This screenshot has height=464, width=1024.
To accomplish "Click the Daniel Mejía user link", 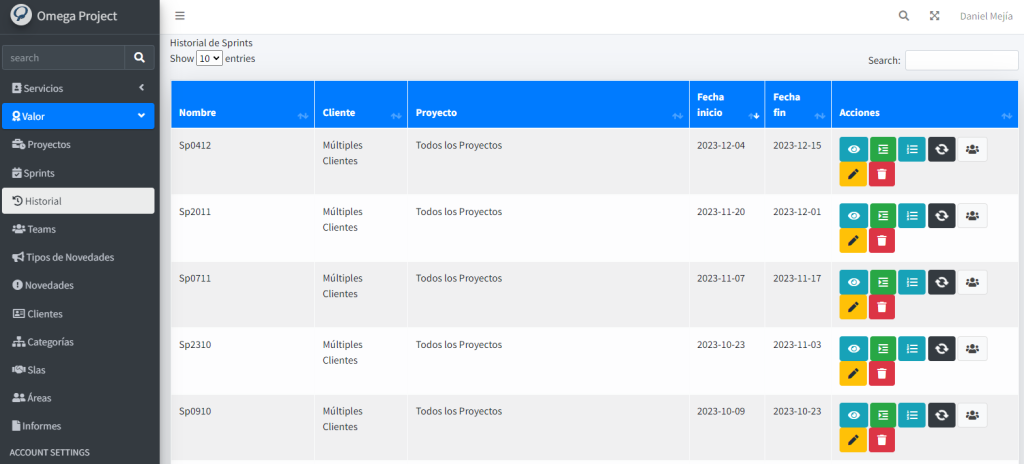I will click(985, 16).
